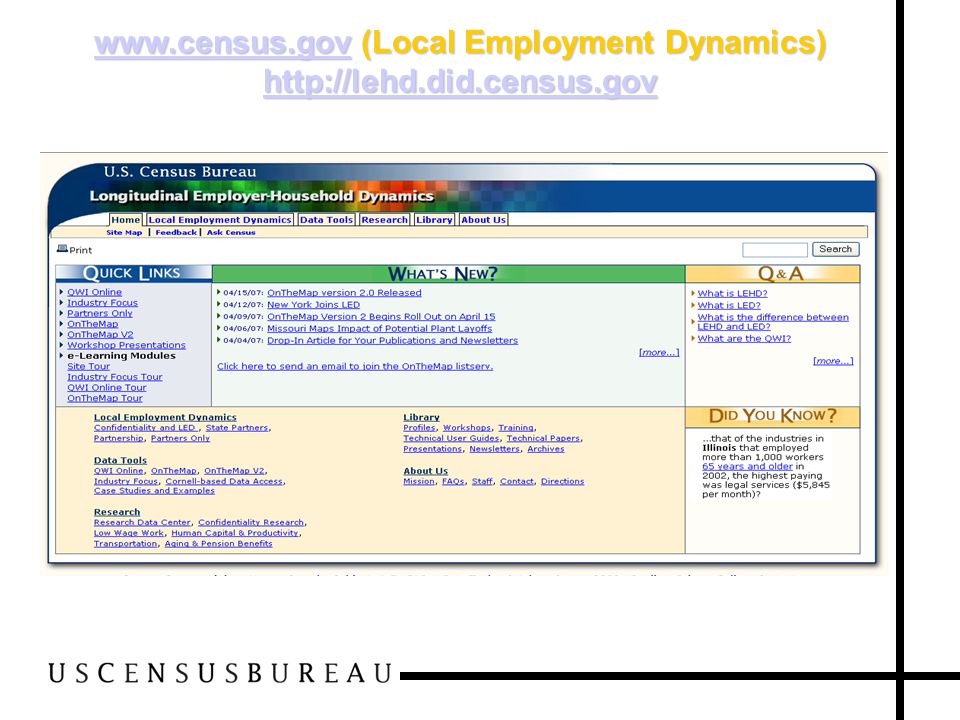
Task: Open 'New York Joins LED' news item
Action: pos(313,304)
